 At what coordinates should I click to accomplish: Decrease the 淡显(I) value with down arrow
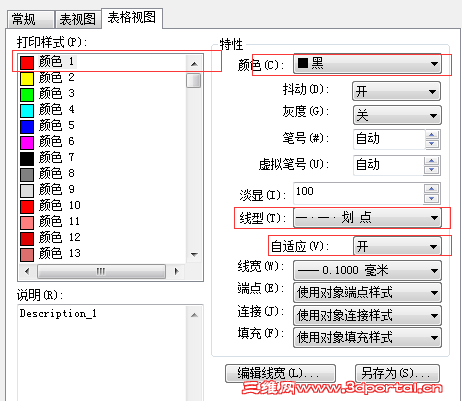[432, 199]
